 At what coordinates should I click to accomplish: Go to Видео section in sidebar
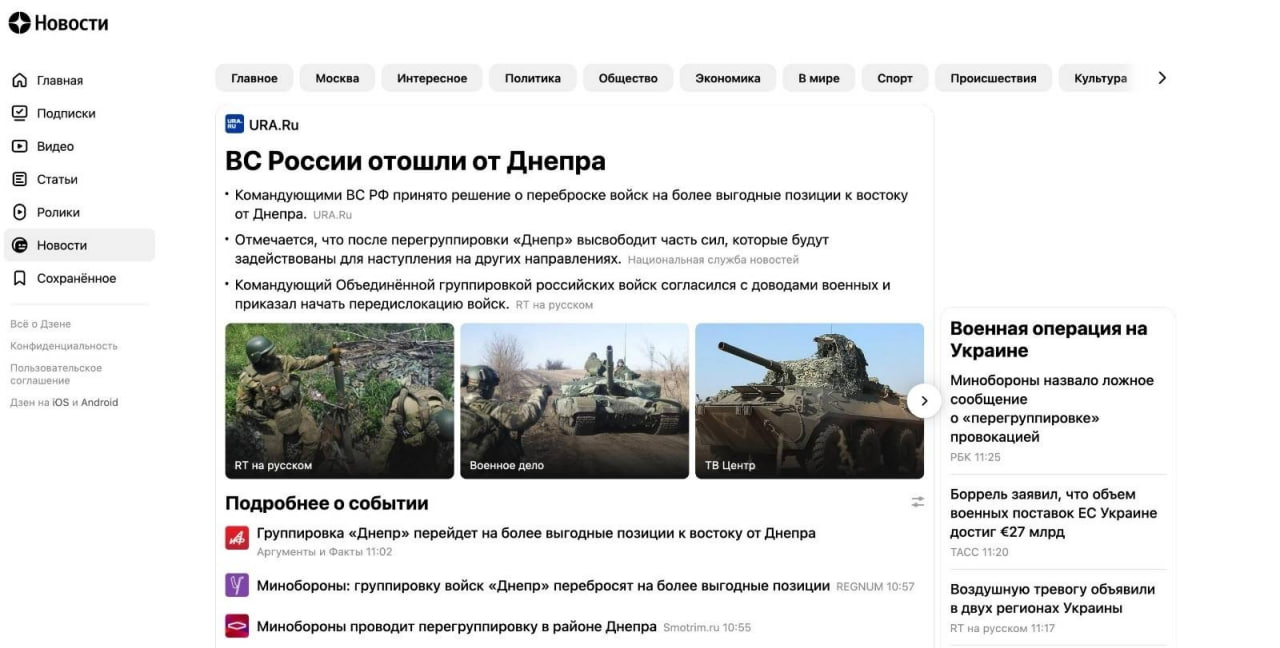[x=55, y=146]
